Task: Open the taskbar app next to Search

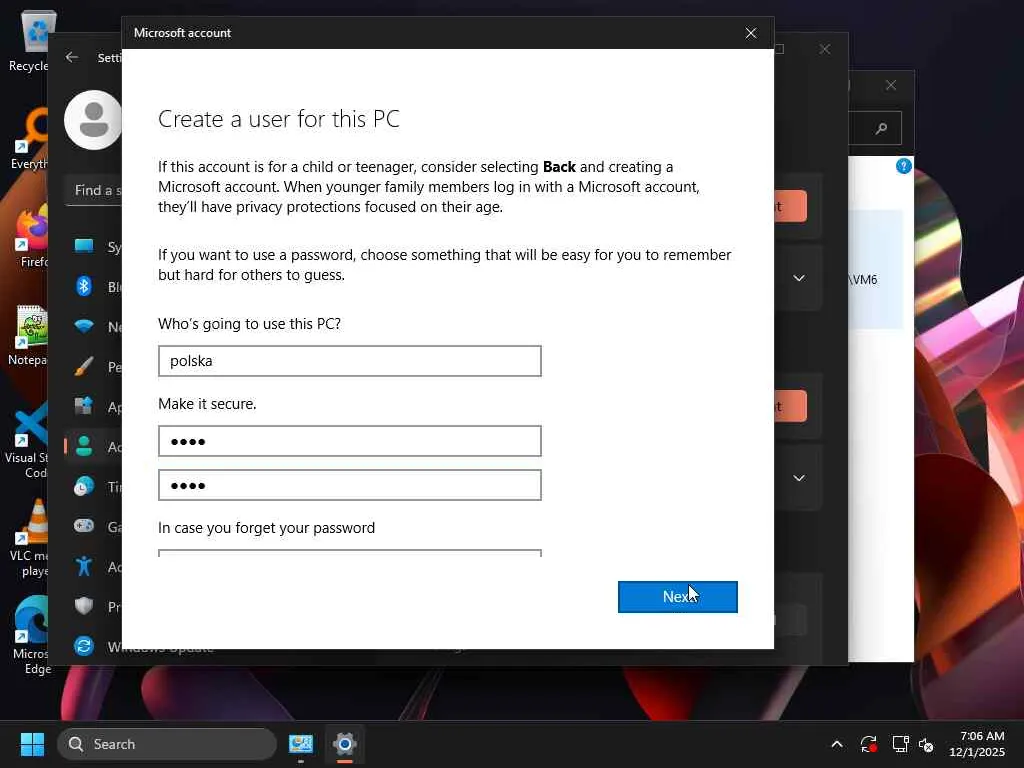Action: tap(301, 744)
